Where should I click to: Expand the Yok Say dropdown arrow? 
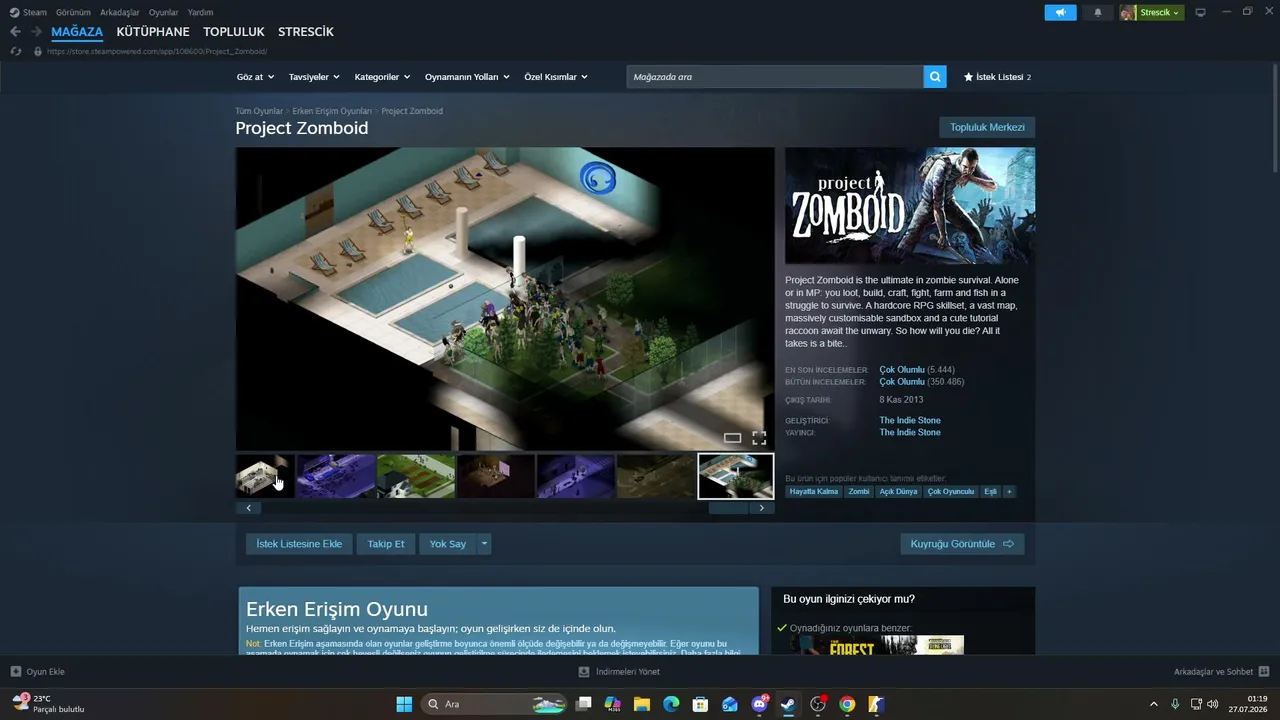coord(484,544)
